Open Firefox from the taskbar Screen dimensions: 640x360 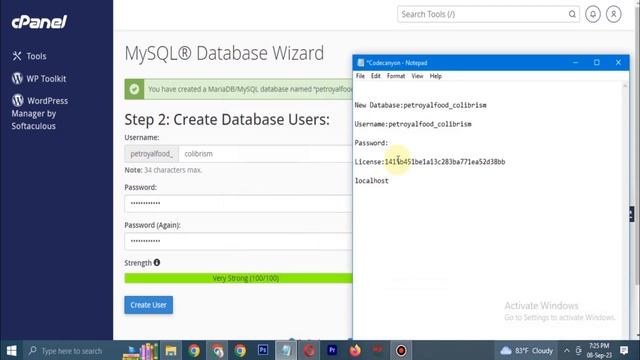click(355, 351)
